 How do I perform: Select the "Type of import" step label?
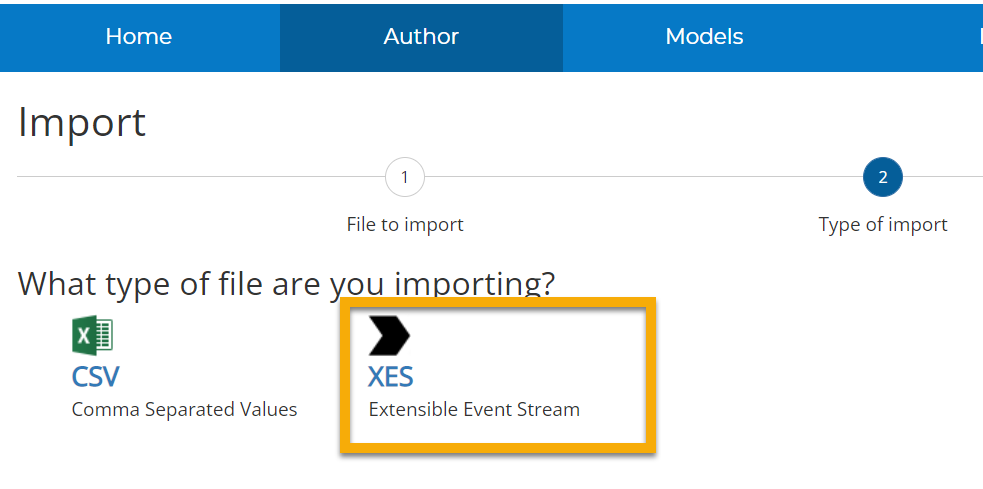pyautogui.click(x=882, y=224)
